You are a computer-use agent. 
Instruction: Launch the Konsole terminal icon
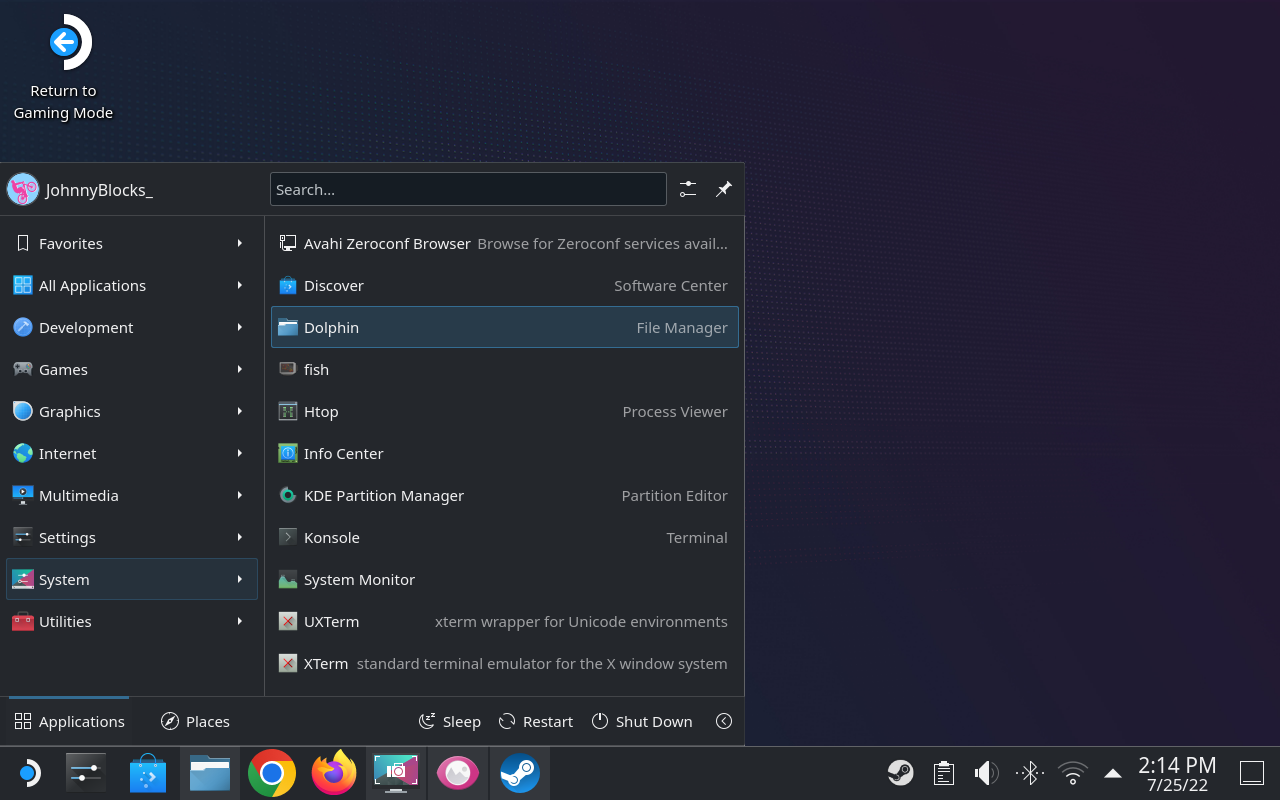(288, 537)
